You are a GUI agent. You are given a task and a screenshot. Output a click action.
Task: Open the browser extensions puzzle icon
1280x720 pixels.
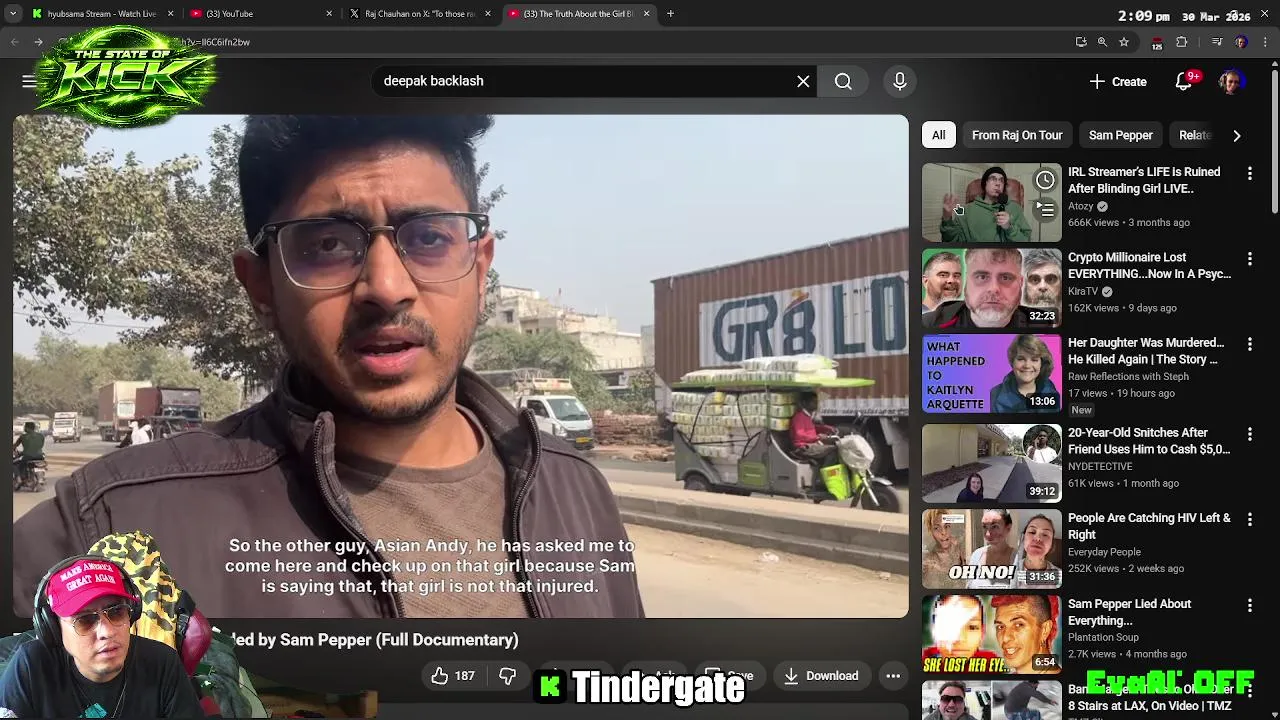[x=1182, y=42]
